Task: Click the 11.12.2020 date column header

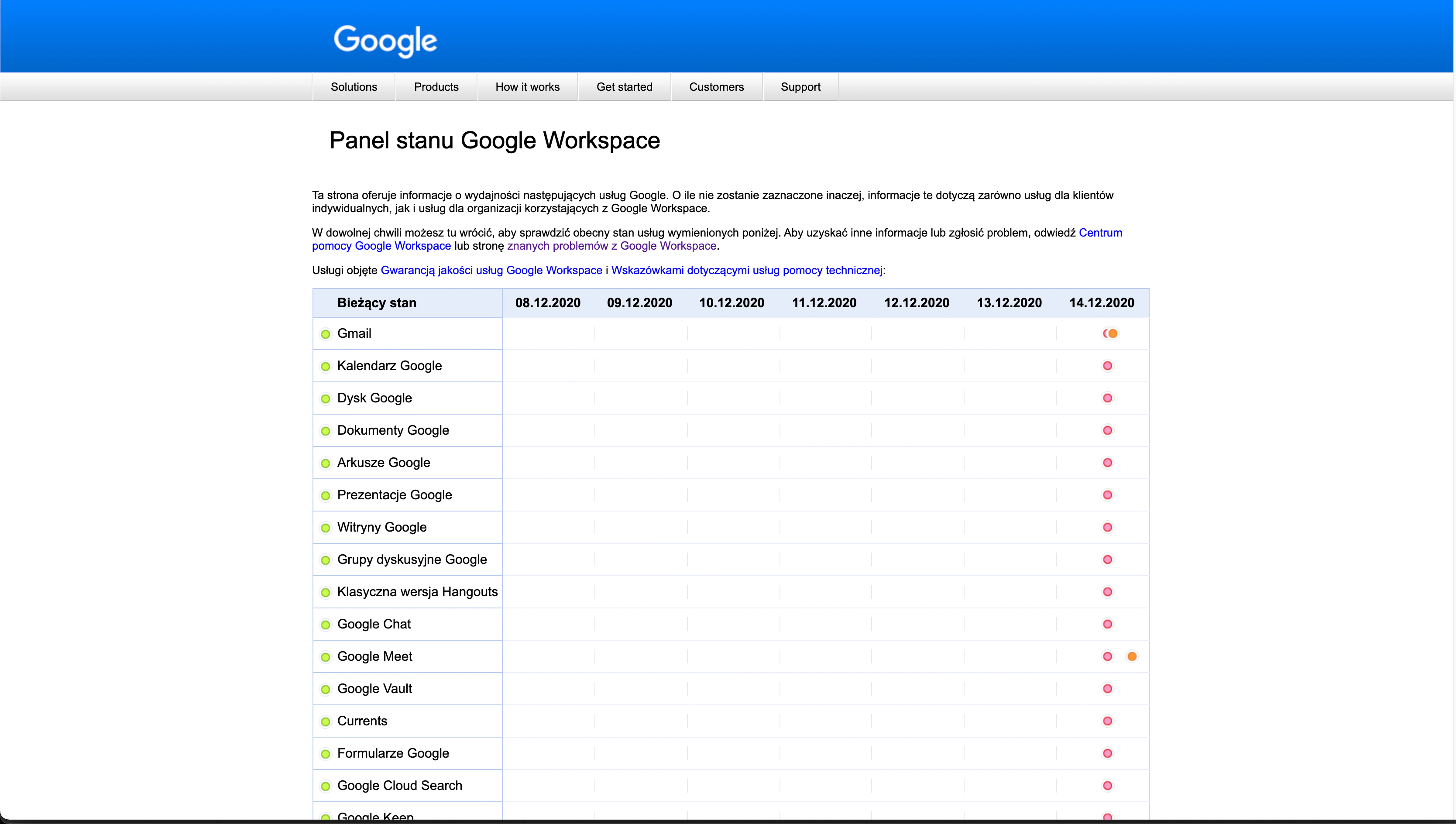Action: 824,303
